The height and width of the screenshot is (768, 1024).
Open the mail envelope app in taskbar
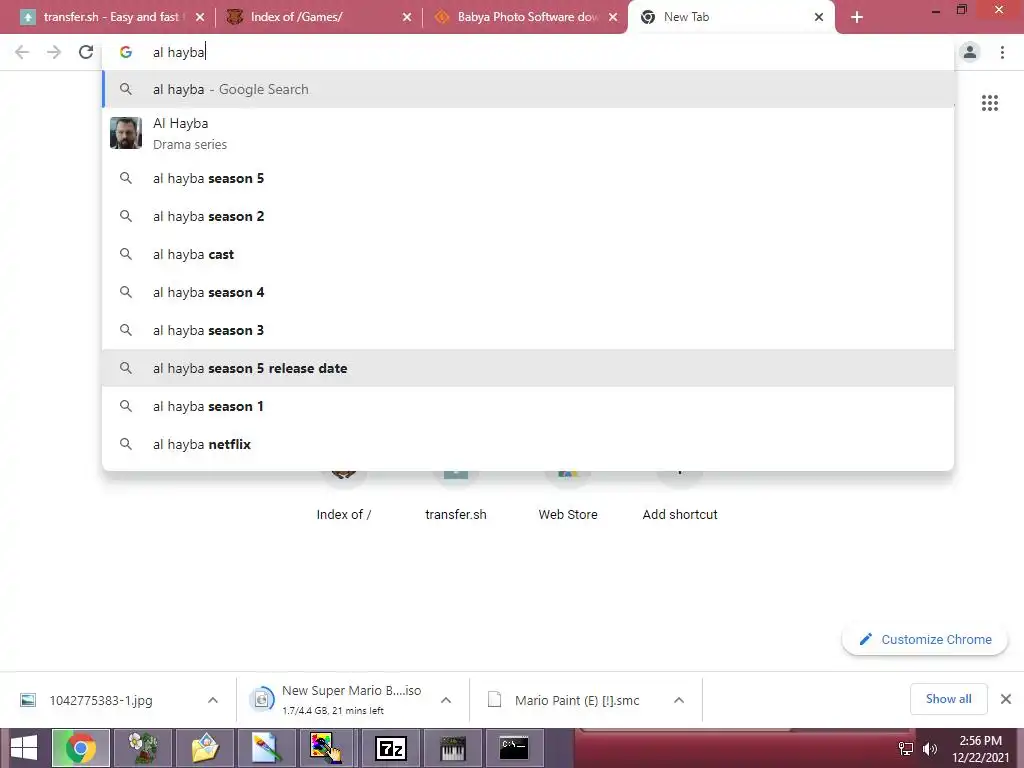[x=205, y=748]
